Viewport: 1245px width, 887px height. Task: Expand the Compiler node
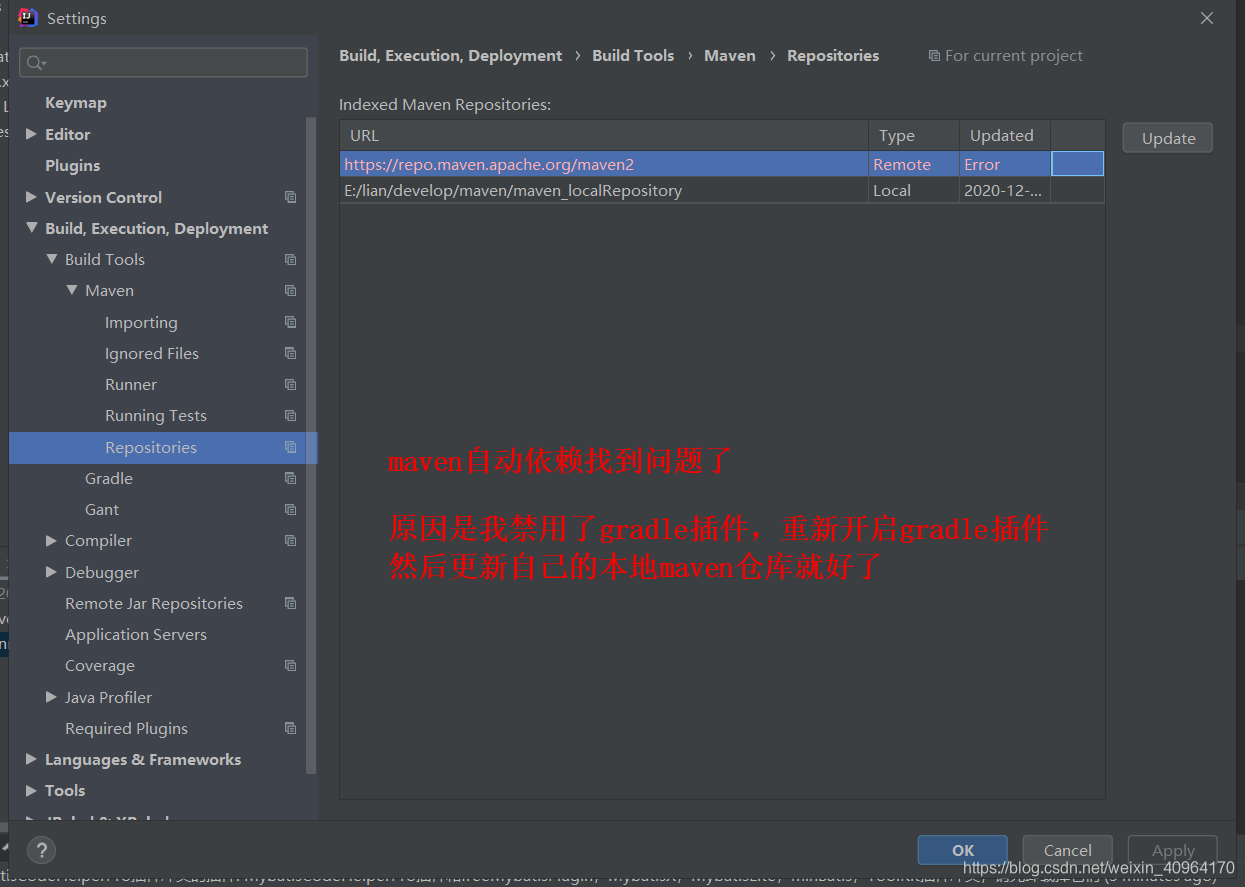pyautogui.click(x=51, y=540)
